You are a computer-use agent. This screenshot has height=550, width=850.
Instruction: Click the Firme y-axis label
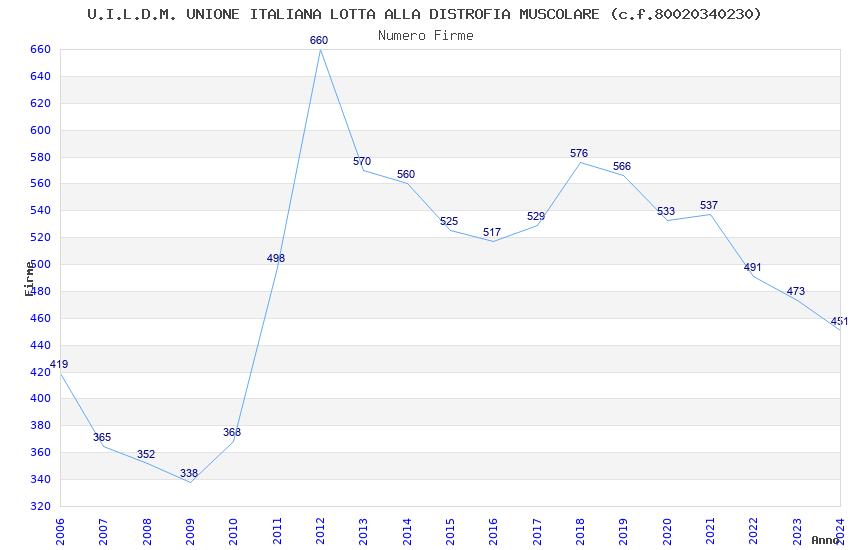click(29, 279)
